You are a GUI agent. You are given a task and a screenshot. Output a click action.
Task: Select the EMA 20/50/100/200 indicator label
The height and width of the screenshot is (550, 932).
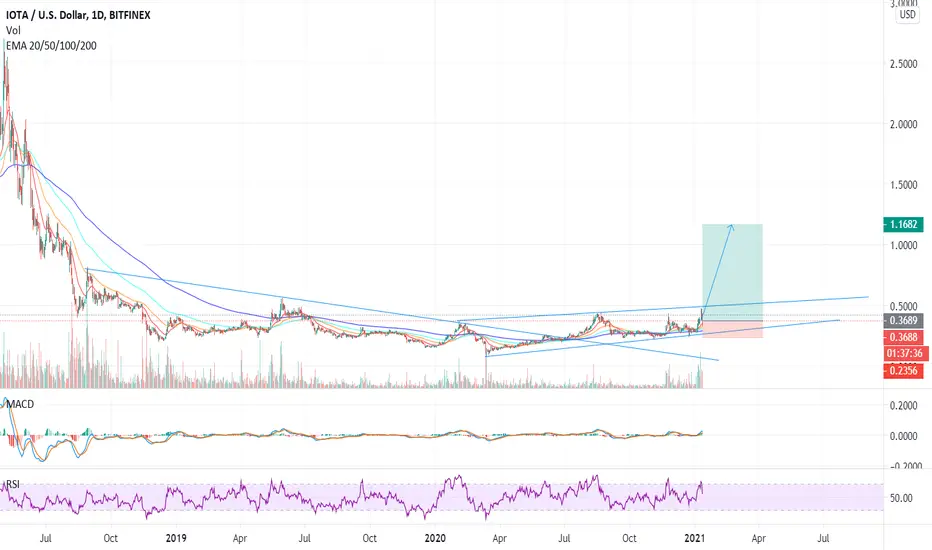[51, 46]
